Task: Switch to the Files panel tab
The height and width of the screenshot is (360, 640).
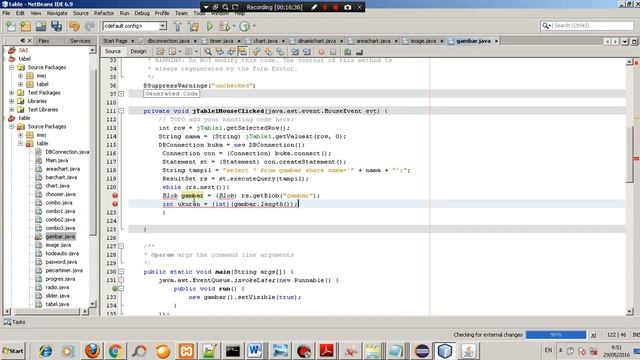Action: click(44, 41)
